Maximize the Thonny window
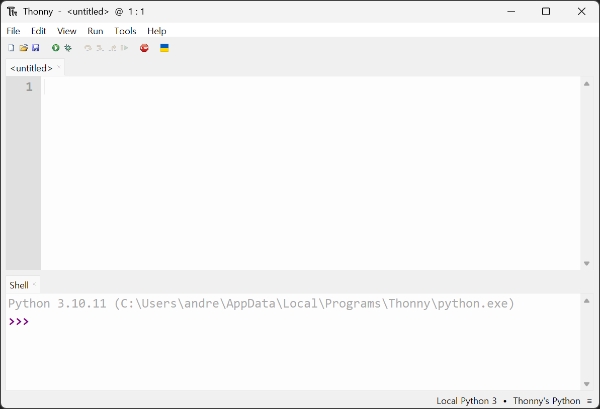 [x=546, y=11]
